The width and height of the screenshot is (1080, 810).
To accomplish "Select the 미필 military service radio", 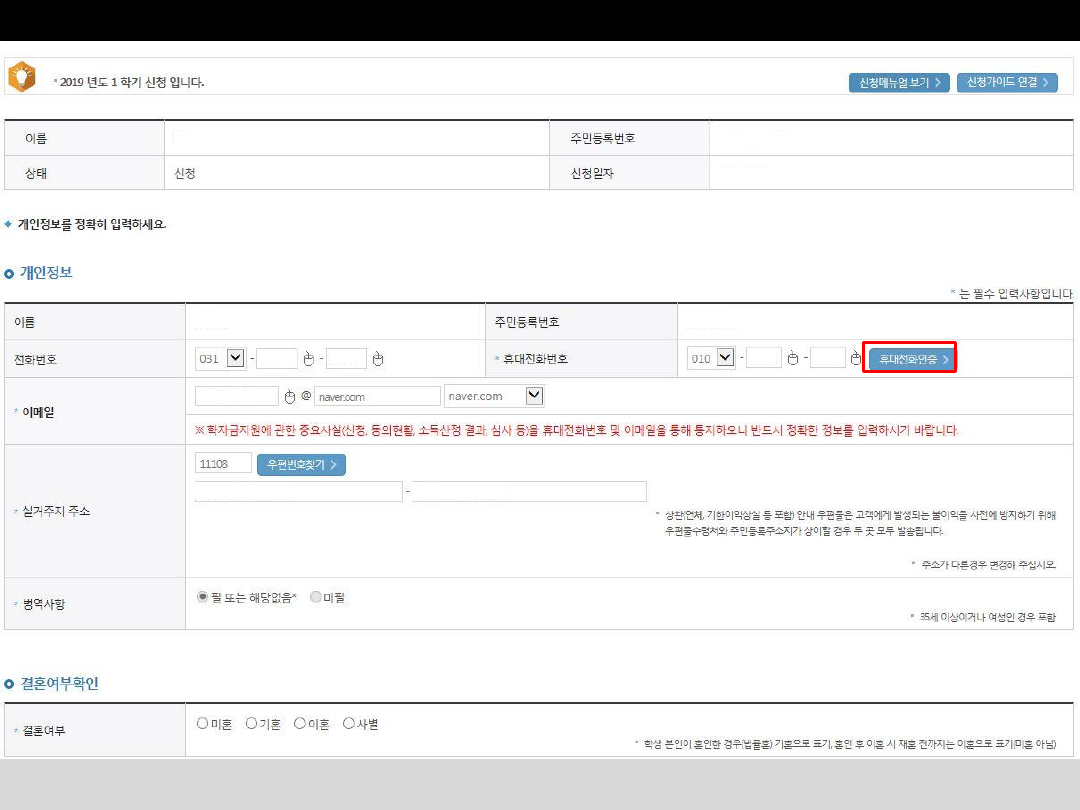I will 316,597.
